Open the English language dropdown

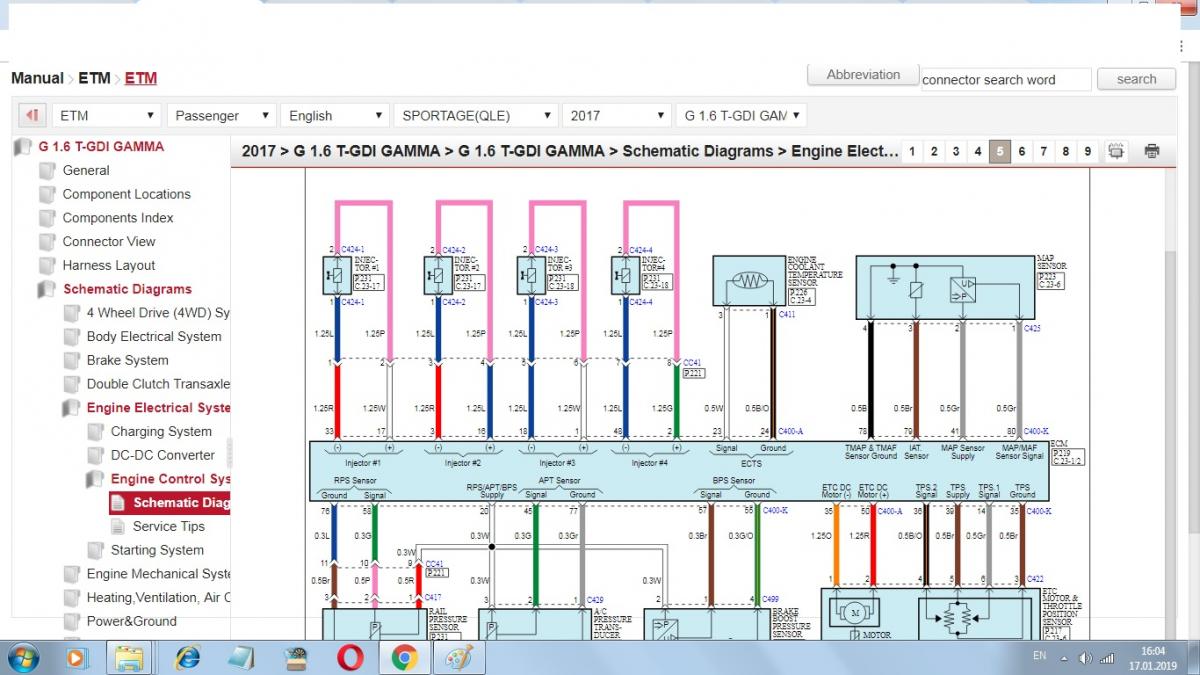(x=334, y=115)
